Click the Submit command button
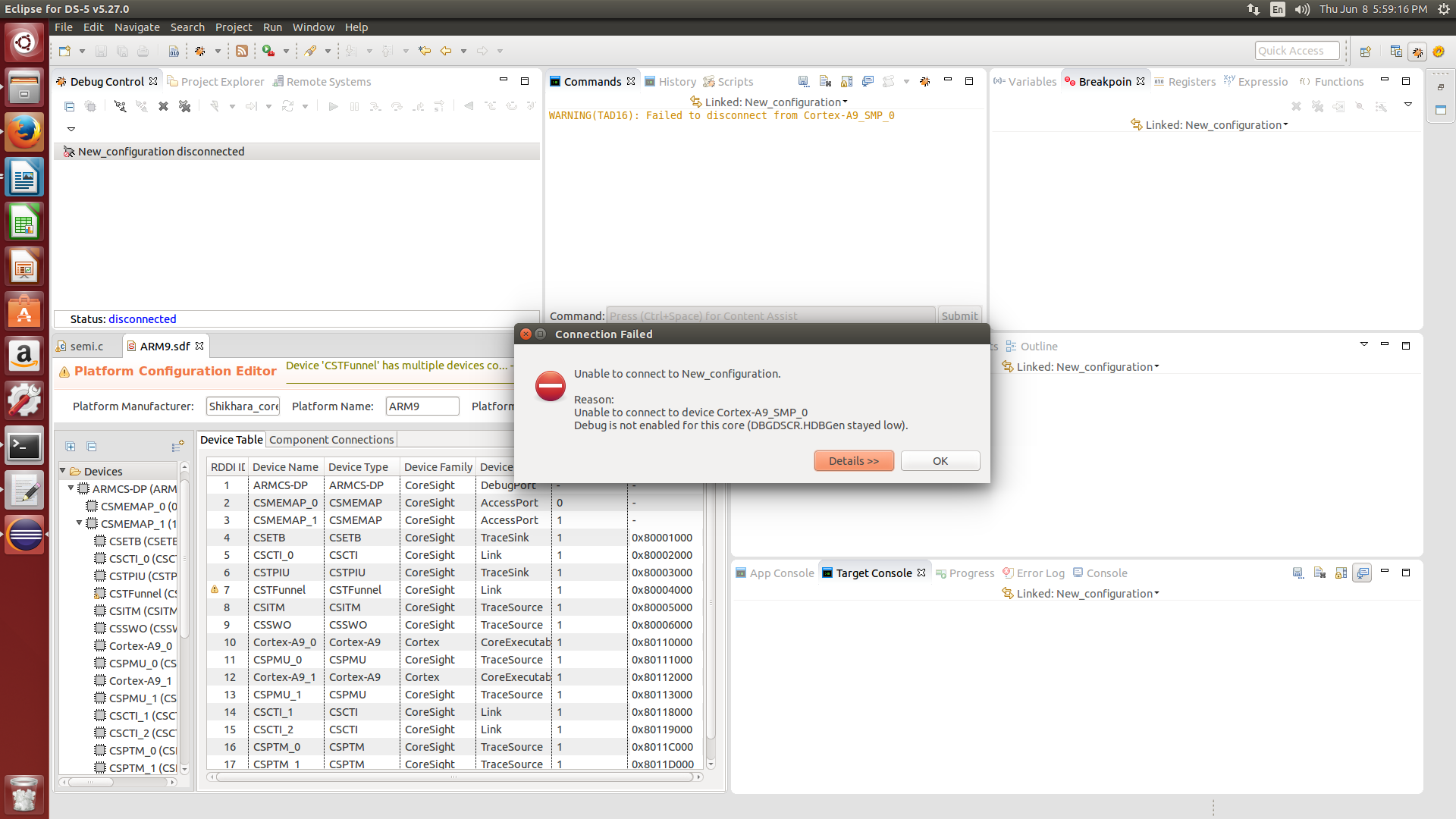 pyautogui.click(x=959, y=316)
